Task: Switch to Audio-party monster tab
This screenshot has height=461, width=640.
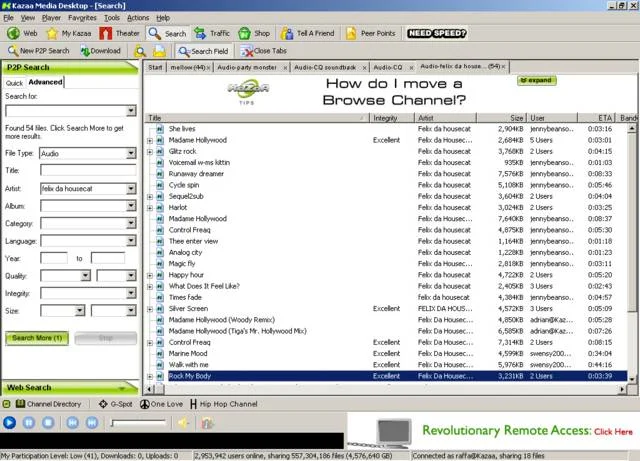Action: click(247, 67)
